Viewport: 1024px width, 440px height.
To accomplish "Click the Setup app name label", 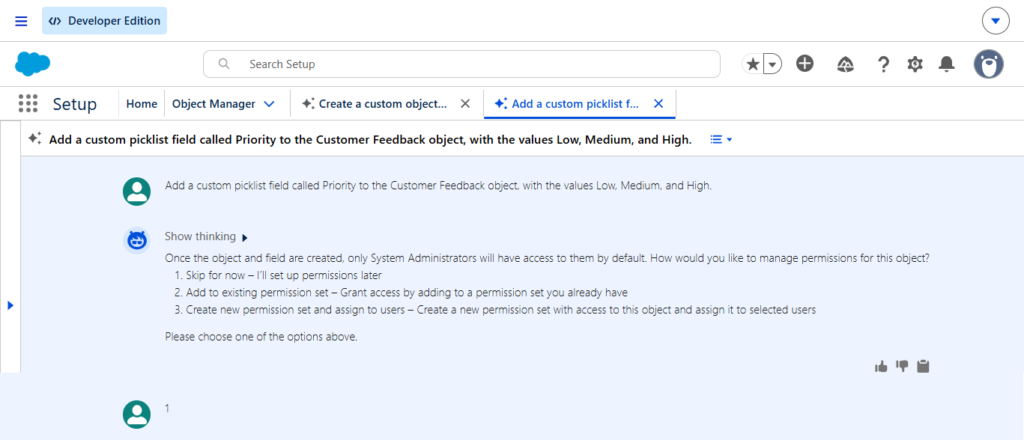I will coord(75,104).
